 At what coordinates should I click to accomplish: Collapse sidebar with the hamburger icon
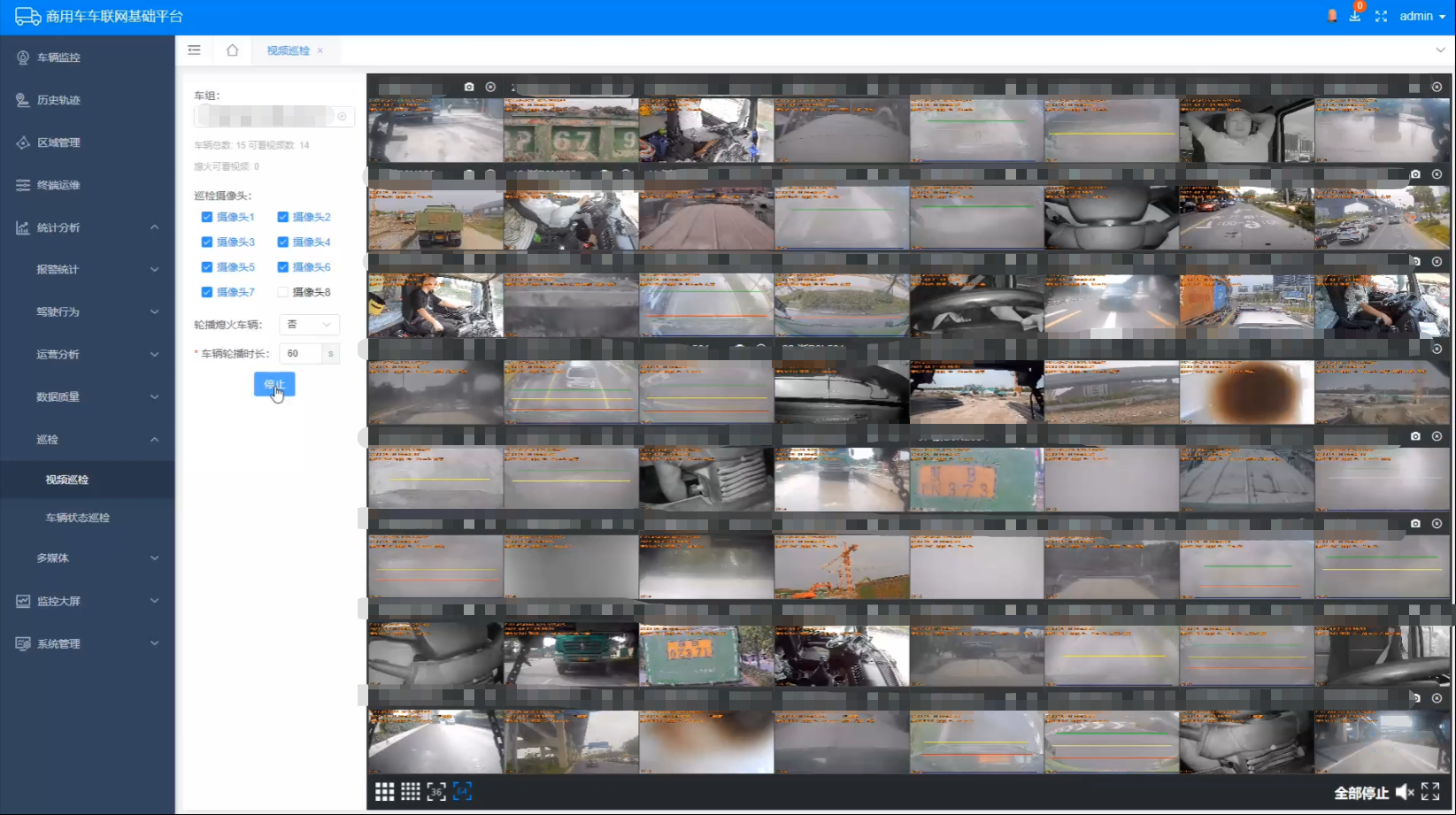pos(194,50)
